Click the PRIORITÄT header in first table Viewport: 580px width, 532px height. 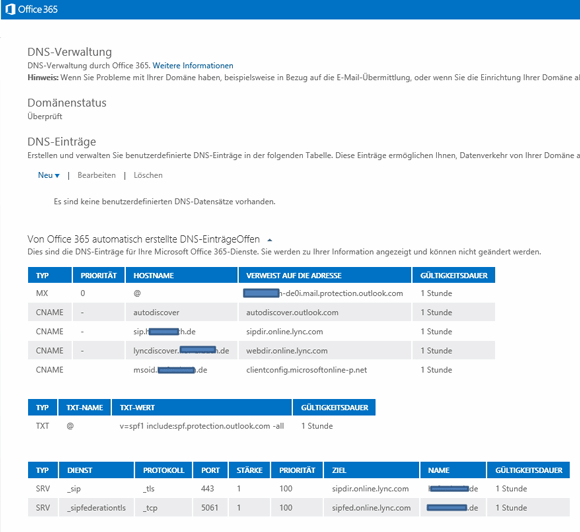pyautogui.click(x=98, y=275)
